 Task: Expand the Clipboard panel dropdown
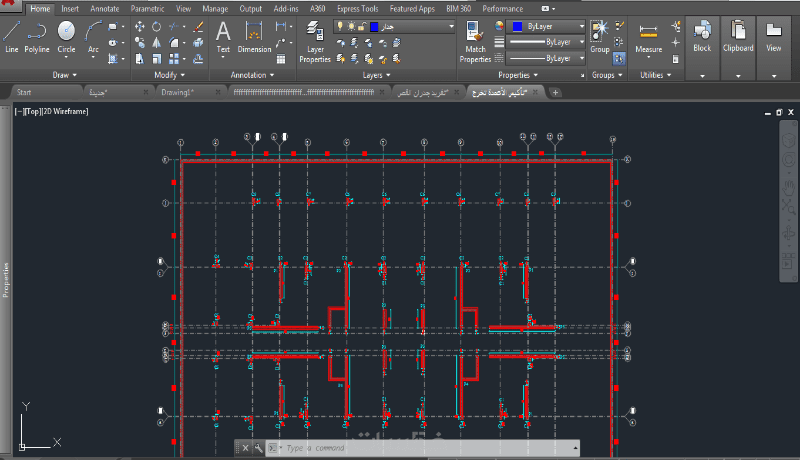point(738,76)
